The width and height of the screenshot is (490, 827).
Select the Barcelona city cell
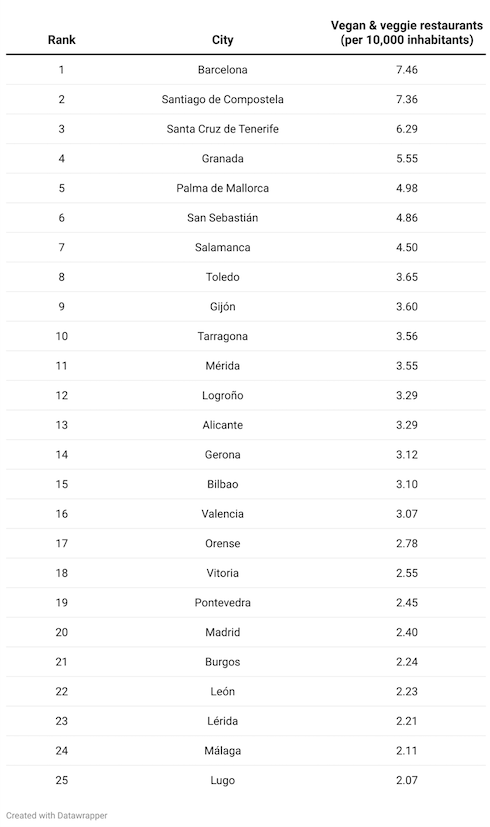pos(222,70)
